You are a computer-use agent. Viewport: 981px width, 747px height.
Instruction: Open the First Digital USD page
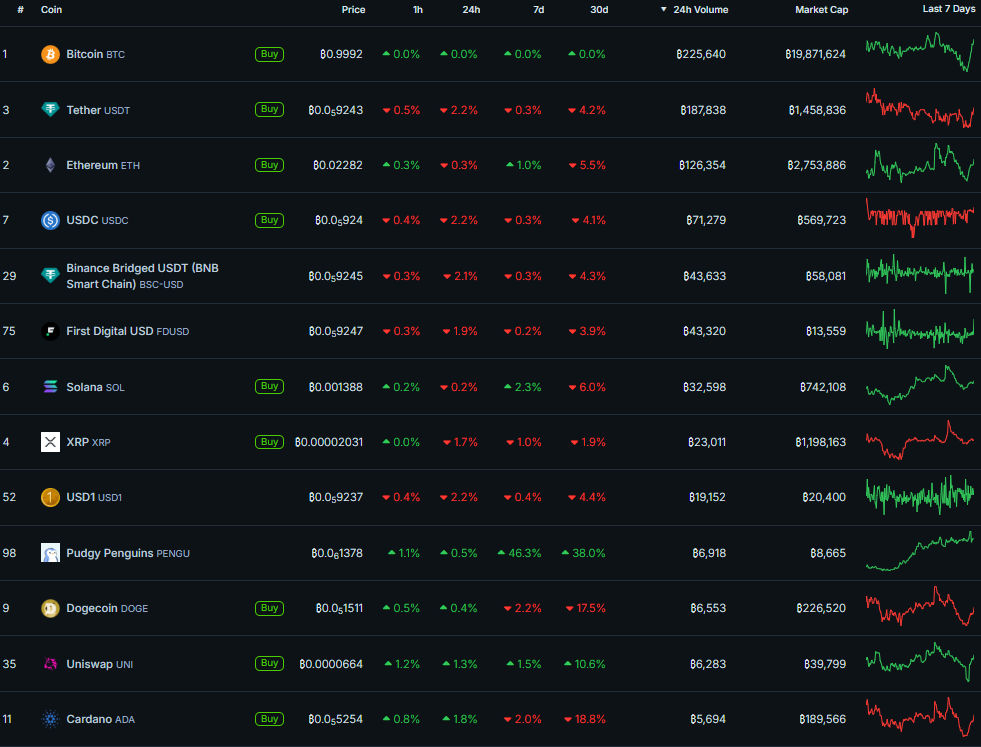pyautogui.click(x=128, y=331)
